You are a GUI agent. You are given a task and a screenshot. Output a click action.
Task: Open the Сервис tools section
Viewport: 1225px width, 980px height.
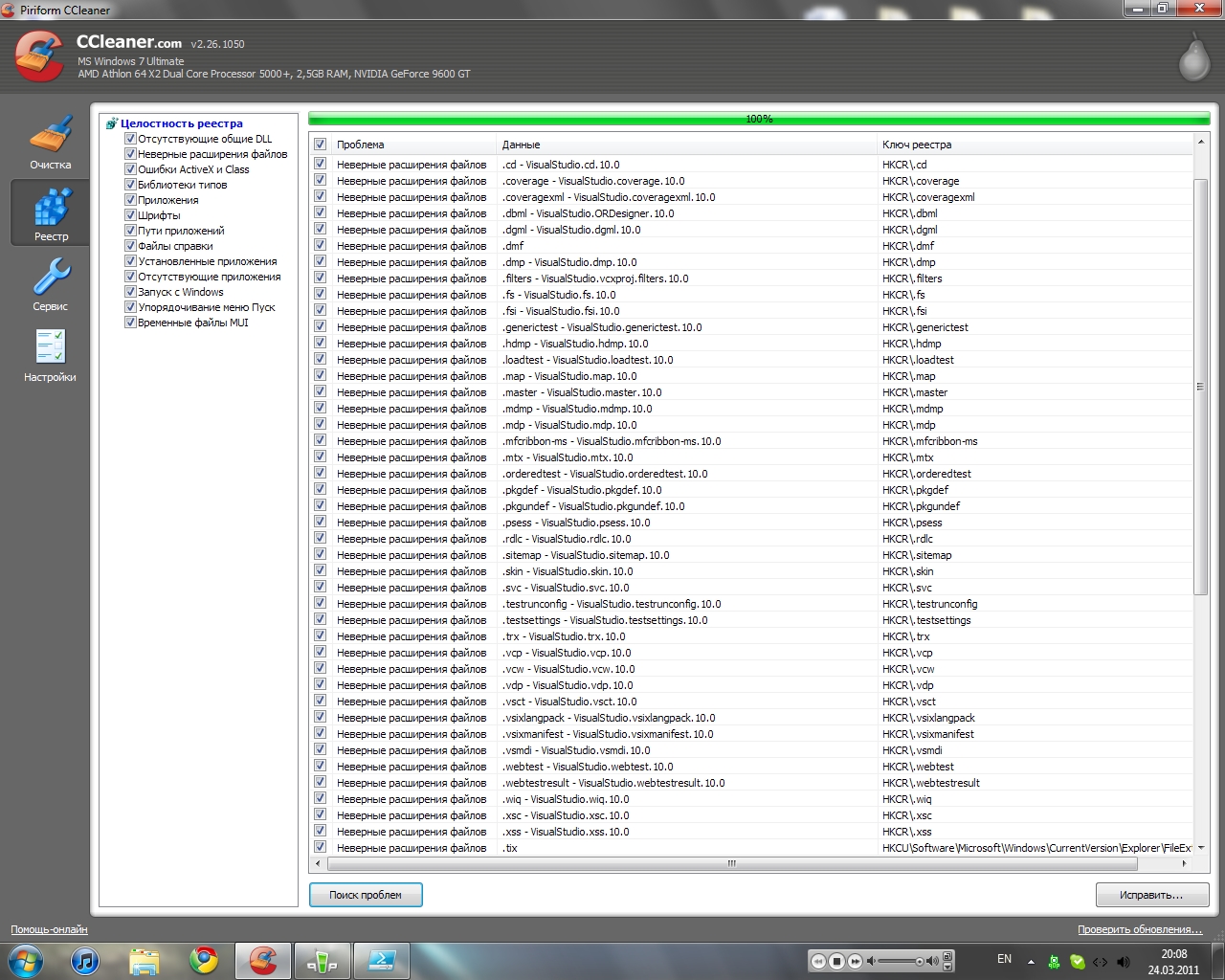pos(51,284)
